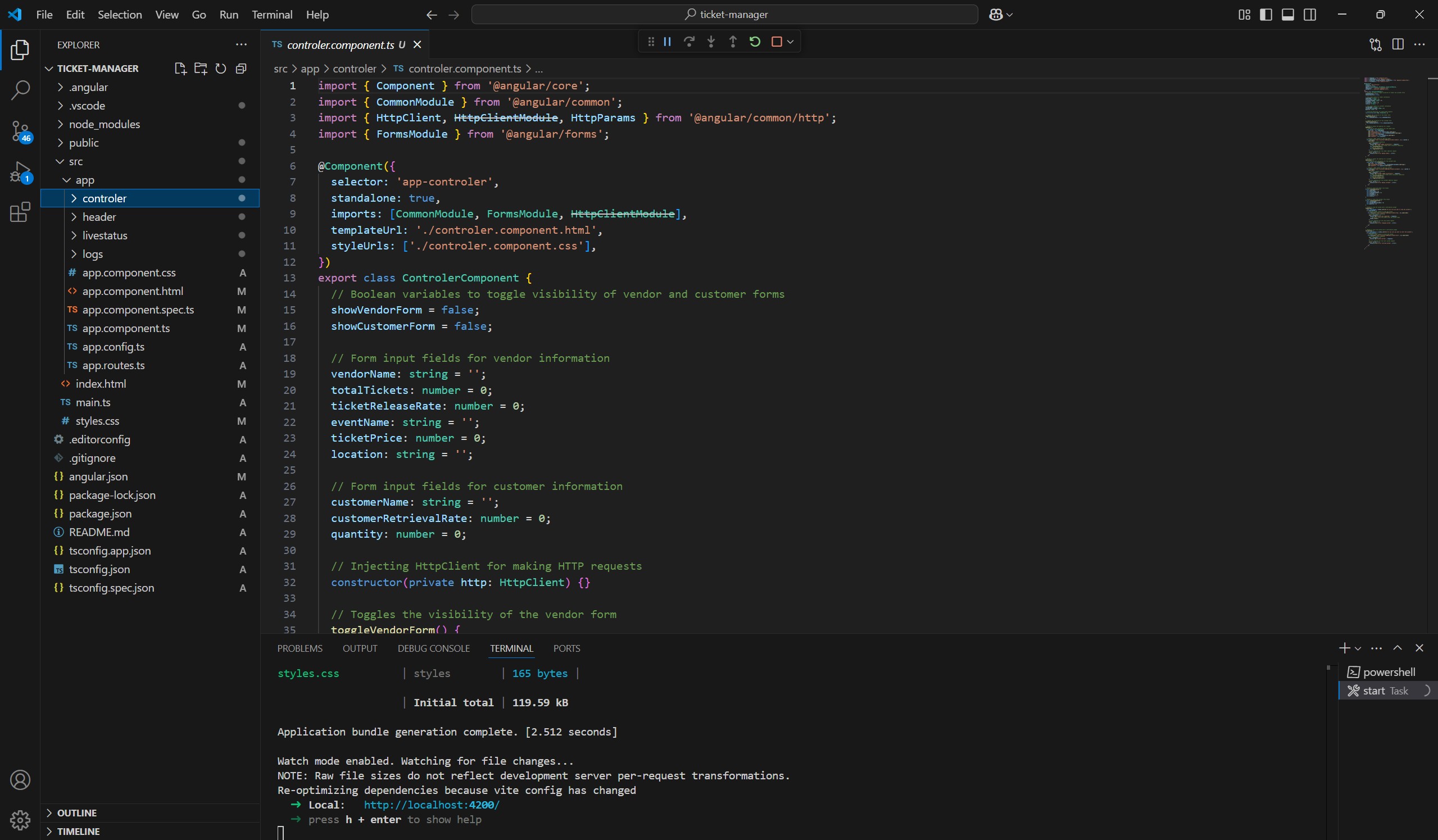Image resolution: width=1438 pixels, height=840 pixels.
Task: Refresh the Explorer file tree
Action: 221,69
